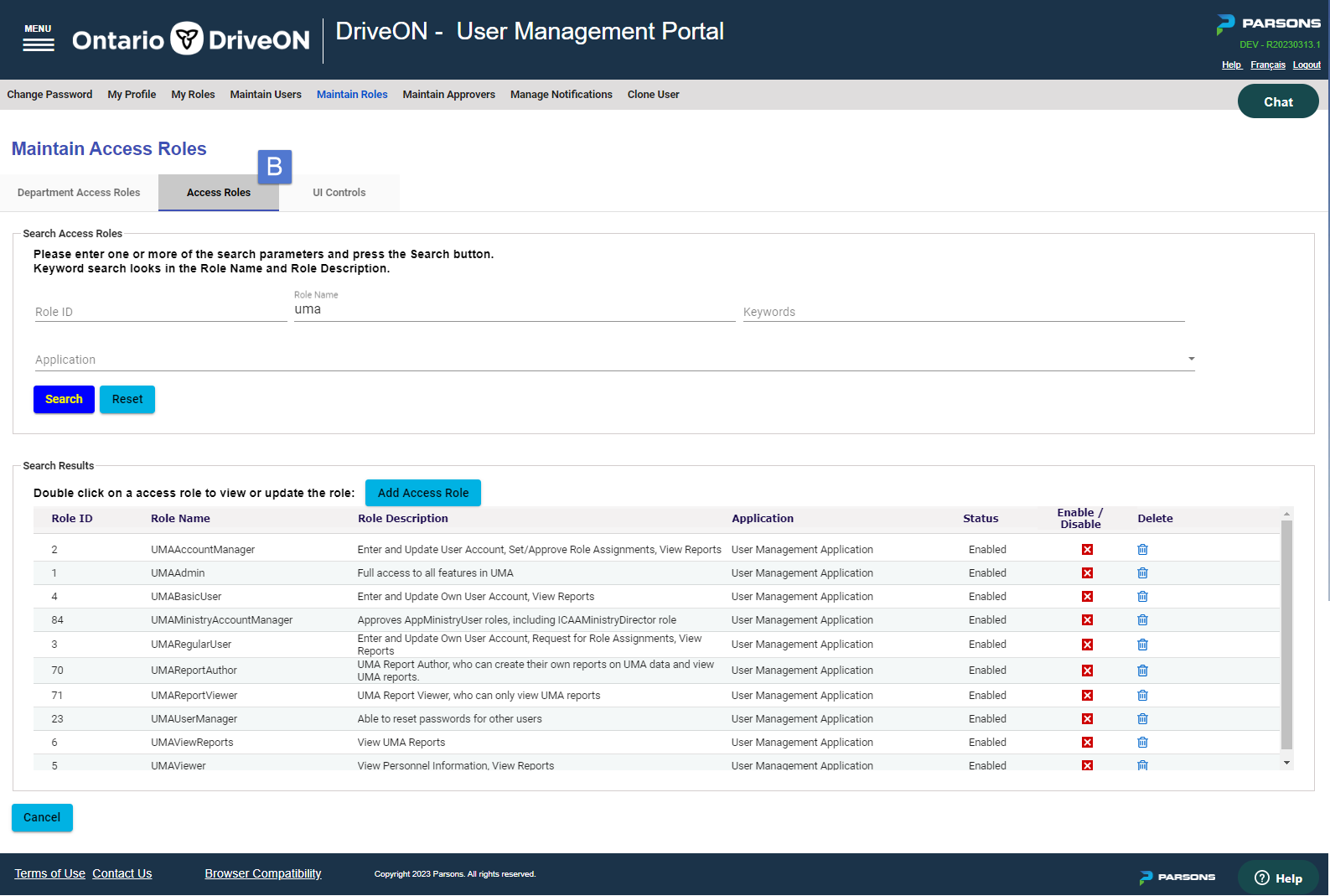Select the UMAAdmin role name cell
Screen dimensions: 1330x896
178,573
